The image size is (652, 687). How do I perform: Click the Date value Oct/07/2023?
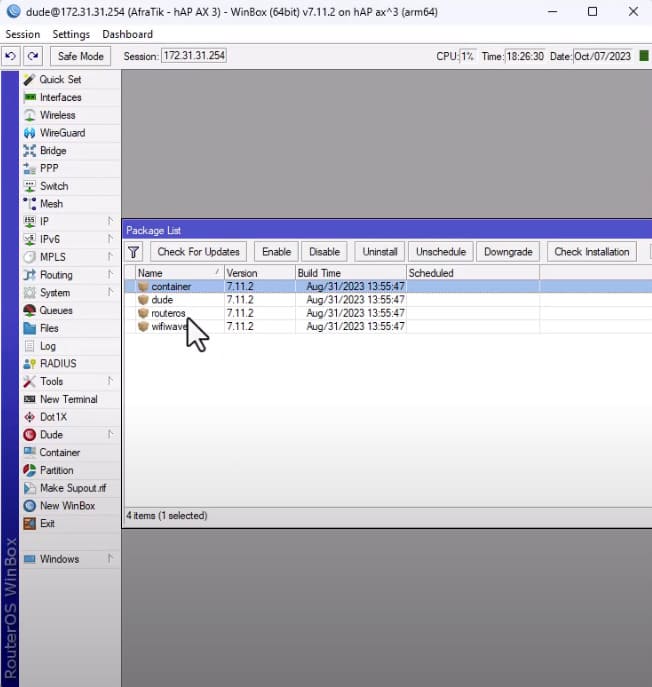[x=602, y=56]
